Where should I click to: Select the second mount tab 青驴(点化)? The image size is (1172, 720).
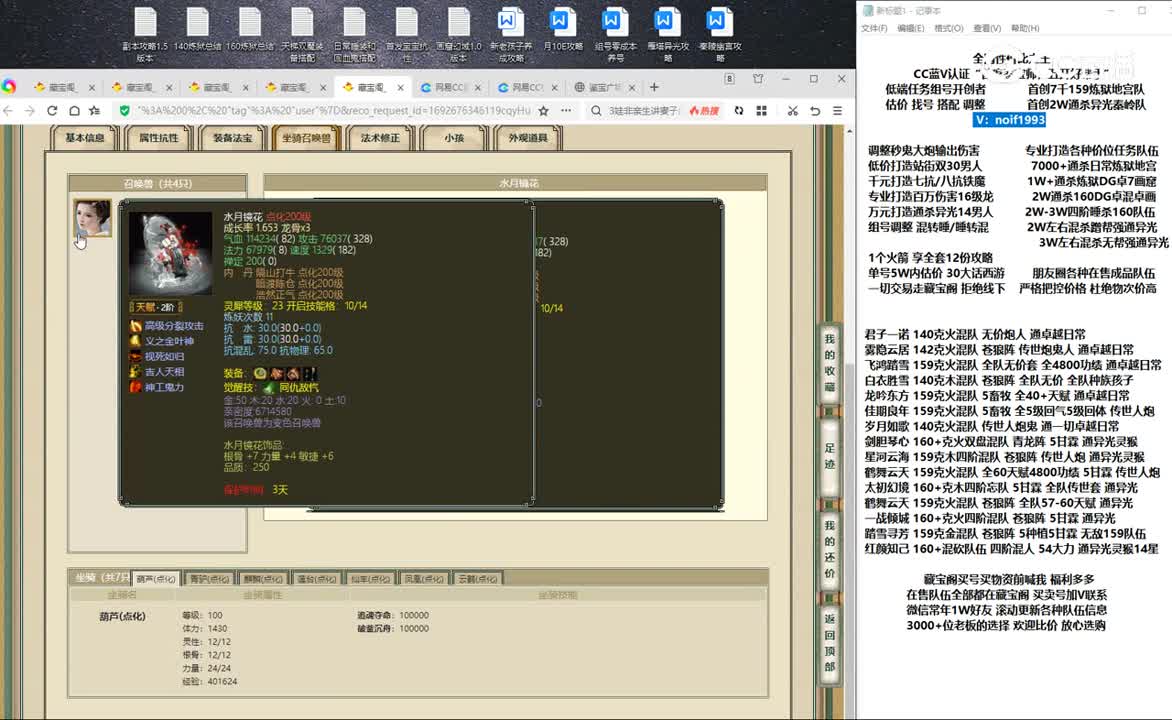tap(209, 579)
